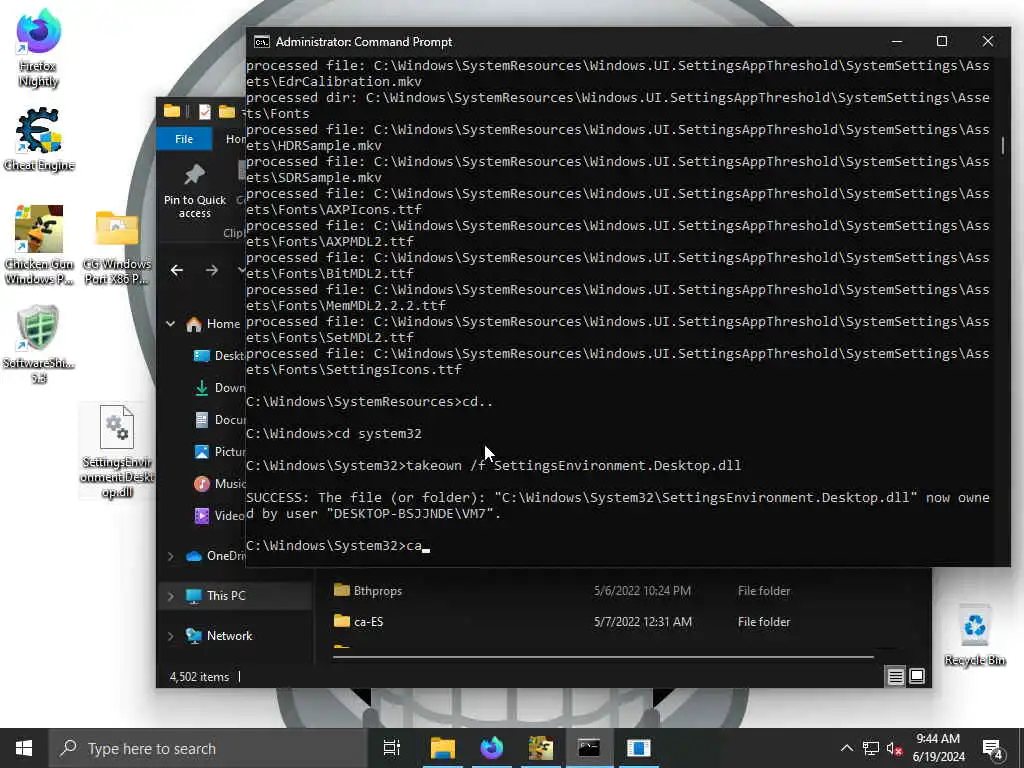Select Downloads in the navigation pane
This screenshot has width=1024, height=768.
219,388
